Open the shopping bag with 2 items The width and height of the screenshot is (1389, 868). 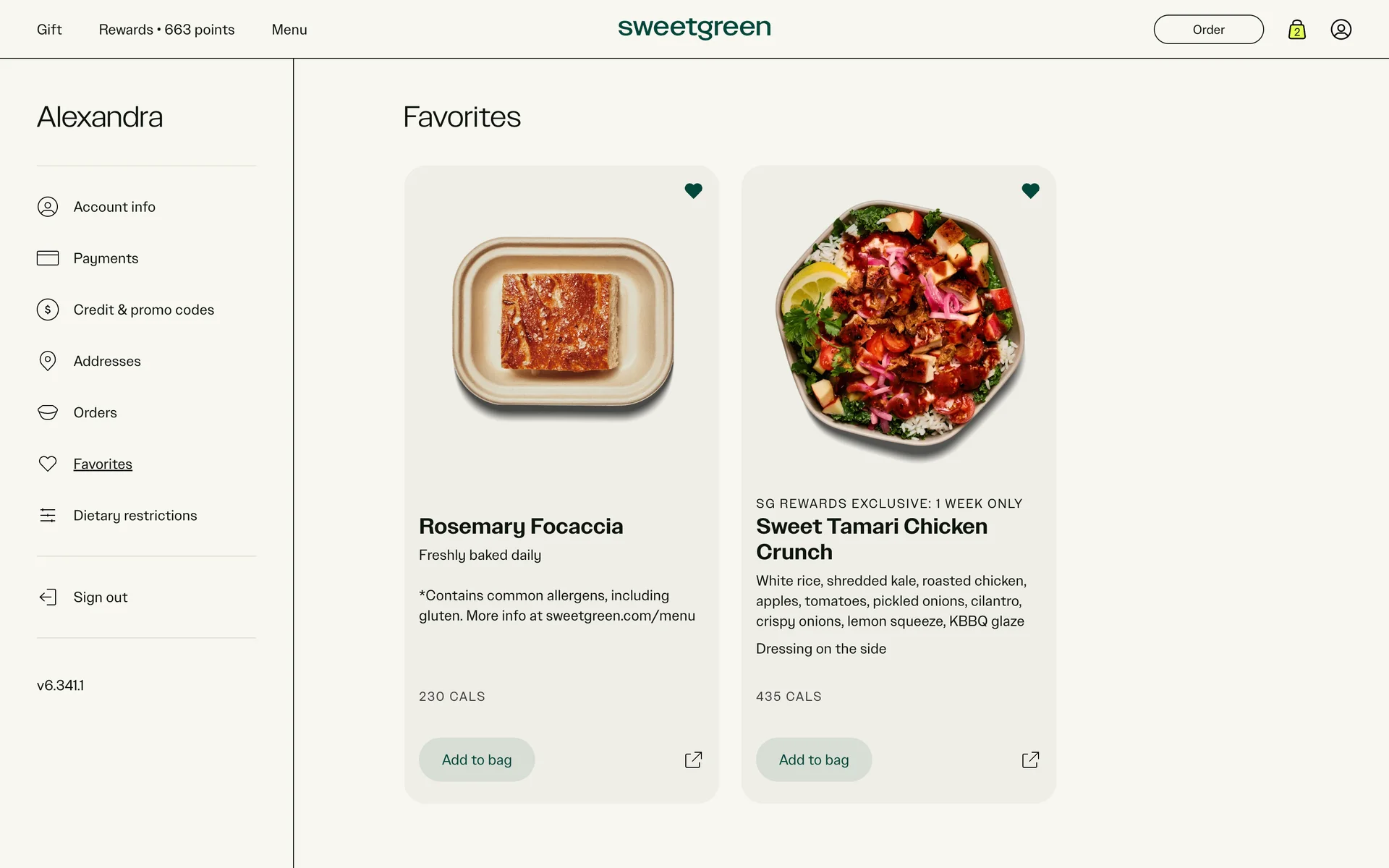(1296, 30)
